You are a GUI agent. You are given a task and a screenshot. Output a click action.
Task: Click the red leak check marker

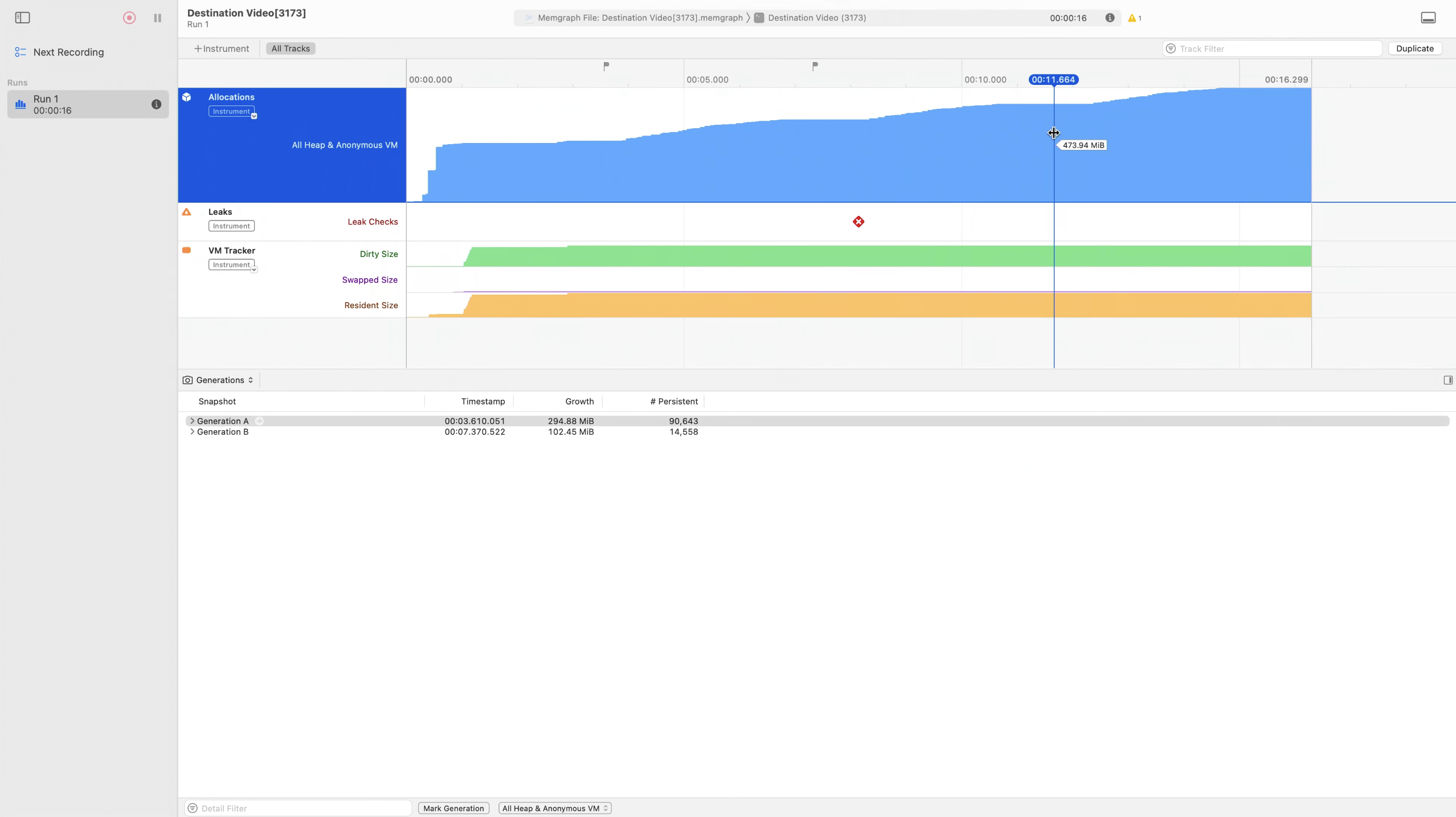[858, 222]
